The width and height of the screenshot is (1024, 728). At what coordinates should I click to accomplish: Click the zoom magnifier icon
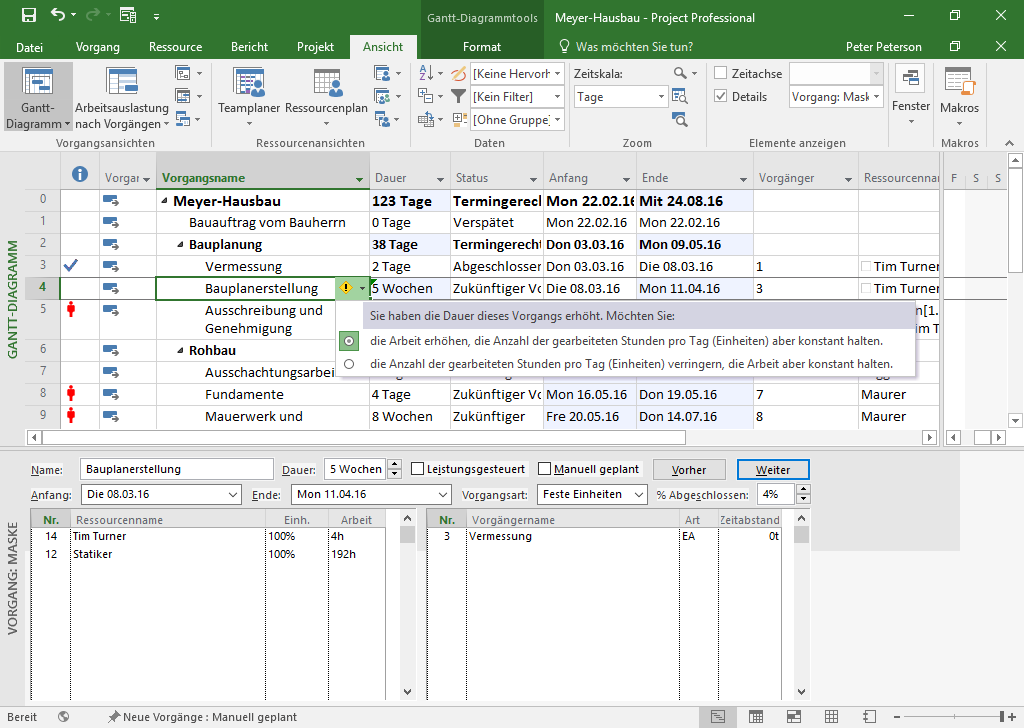680,73
